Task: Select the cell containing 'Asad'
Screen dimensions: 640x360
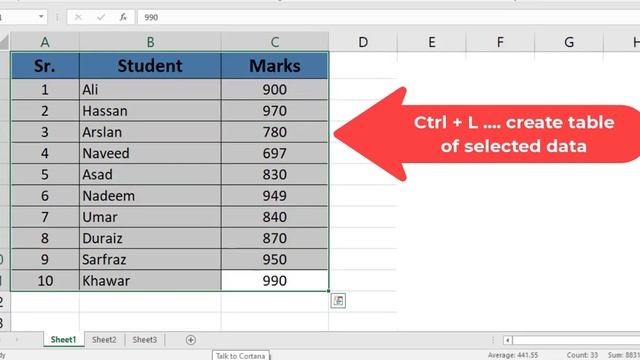Action: click(x=150, y=174)
